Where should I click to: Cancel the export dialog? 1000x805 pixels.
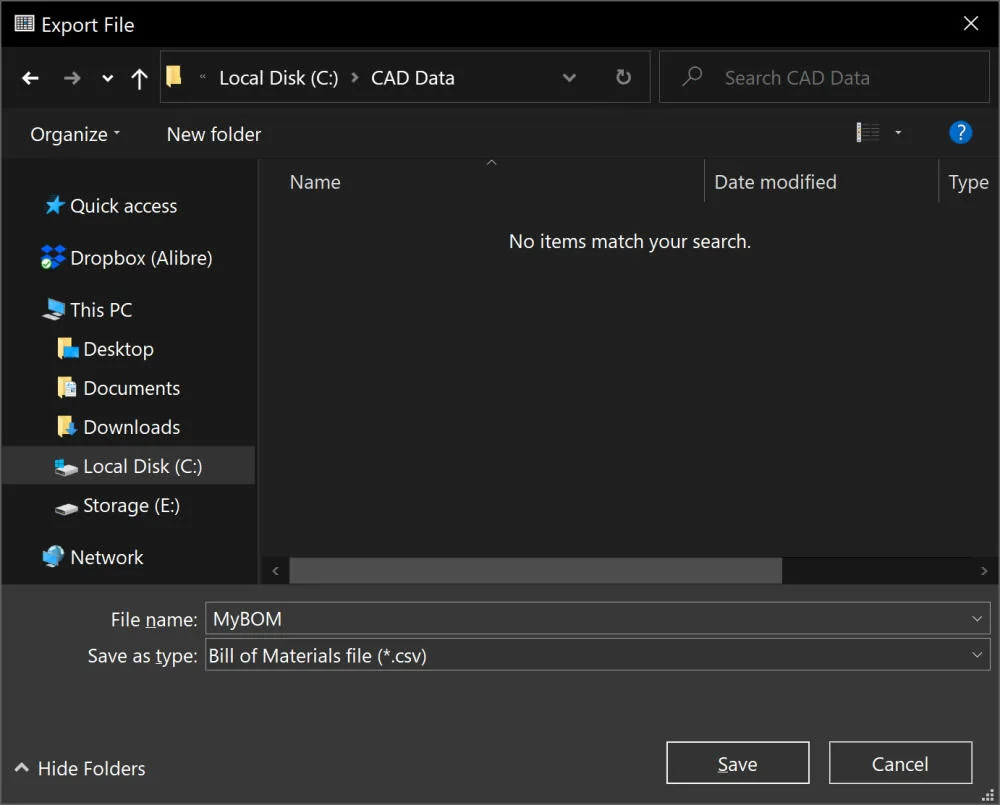coord(900,763)
